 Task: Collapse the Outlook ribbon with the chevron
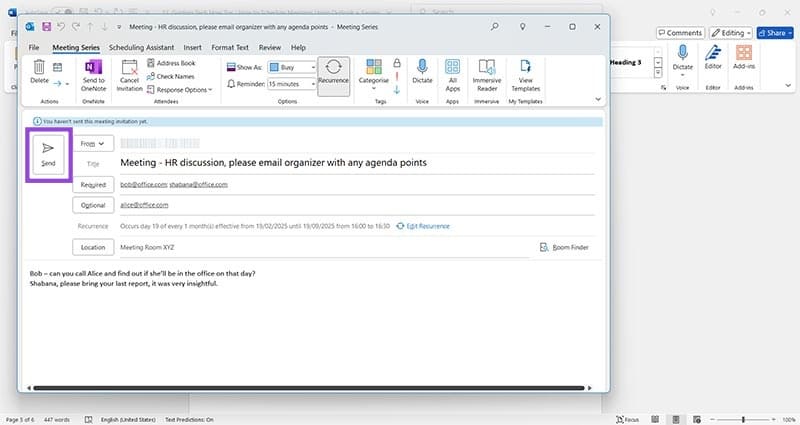pyautogui.click(x=598, y=99)
